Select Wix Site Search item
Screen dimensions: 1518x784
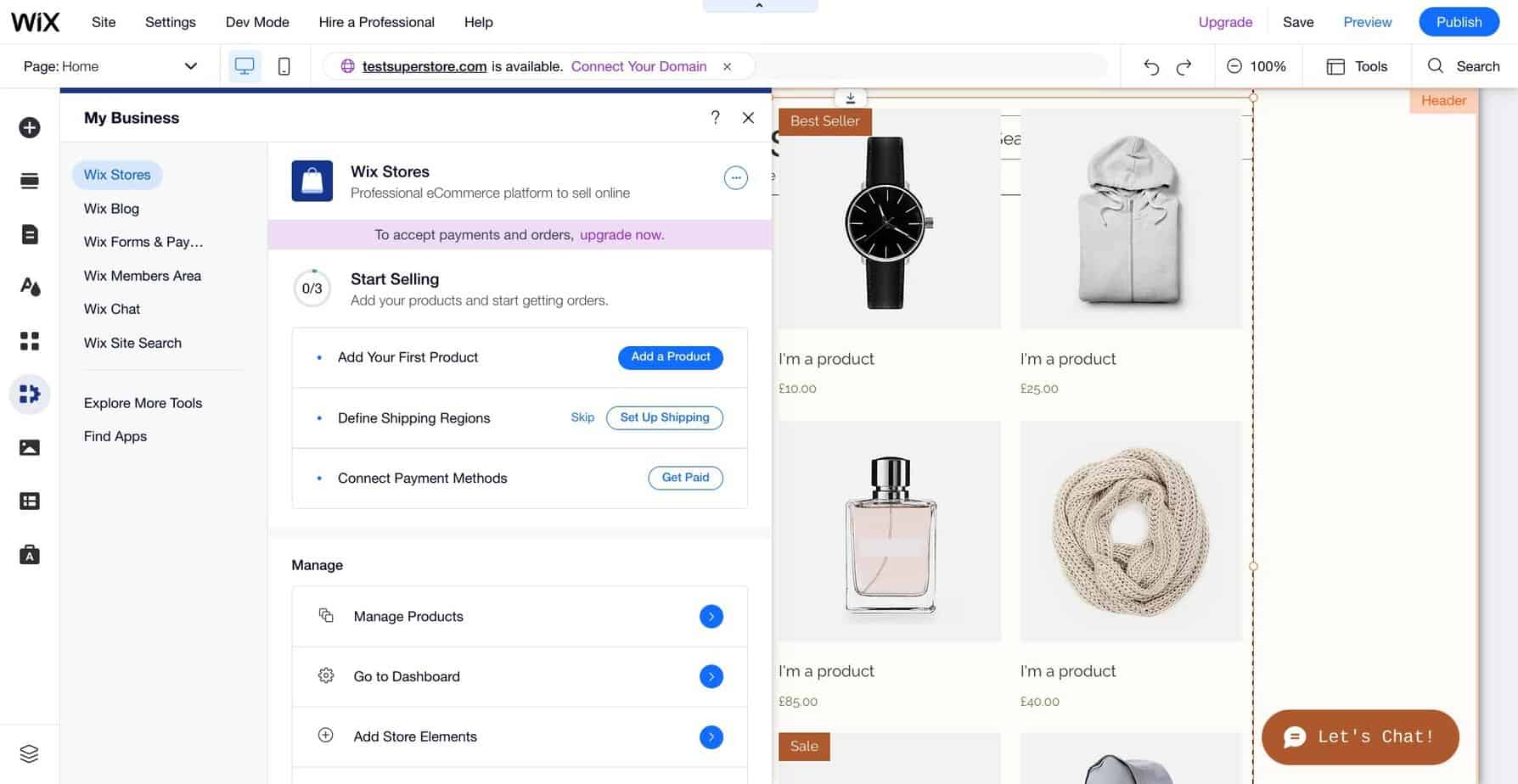tap(132, 343)
